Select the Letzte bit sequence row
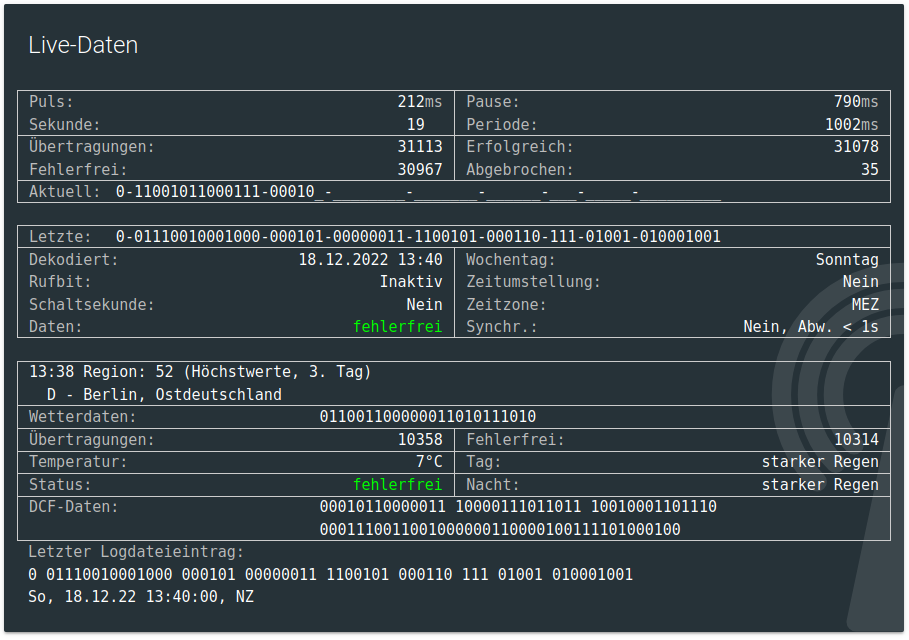Image resolution: width=909 pixels, height=640 pixels. coord(418,237)
